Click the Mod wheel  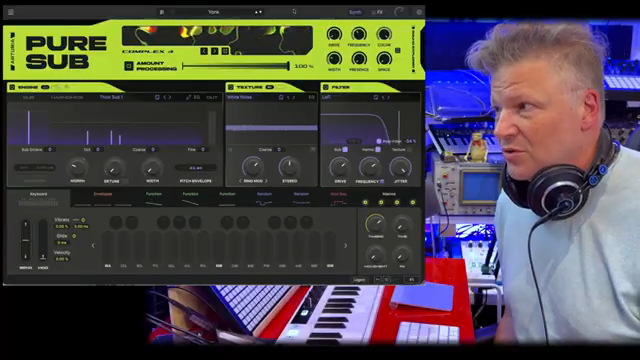coord(42,240)
